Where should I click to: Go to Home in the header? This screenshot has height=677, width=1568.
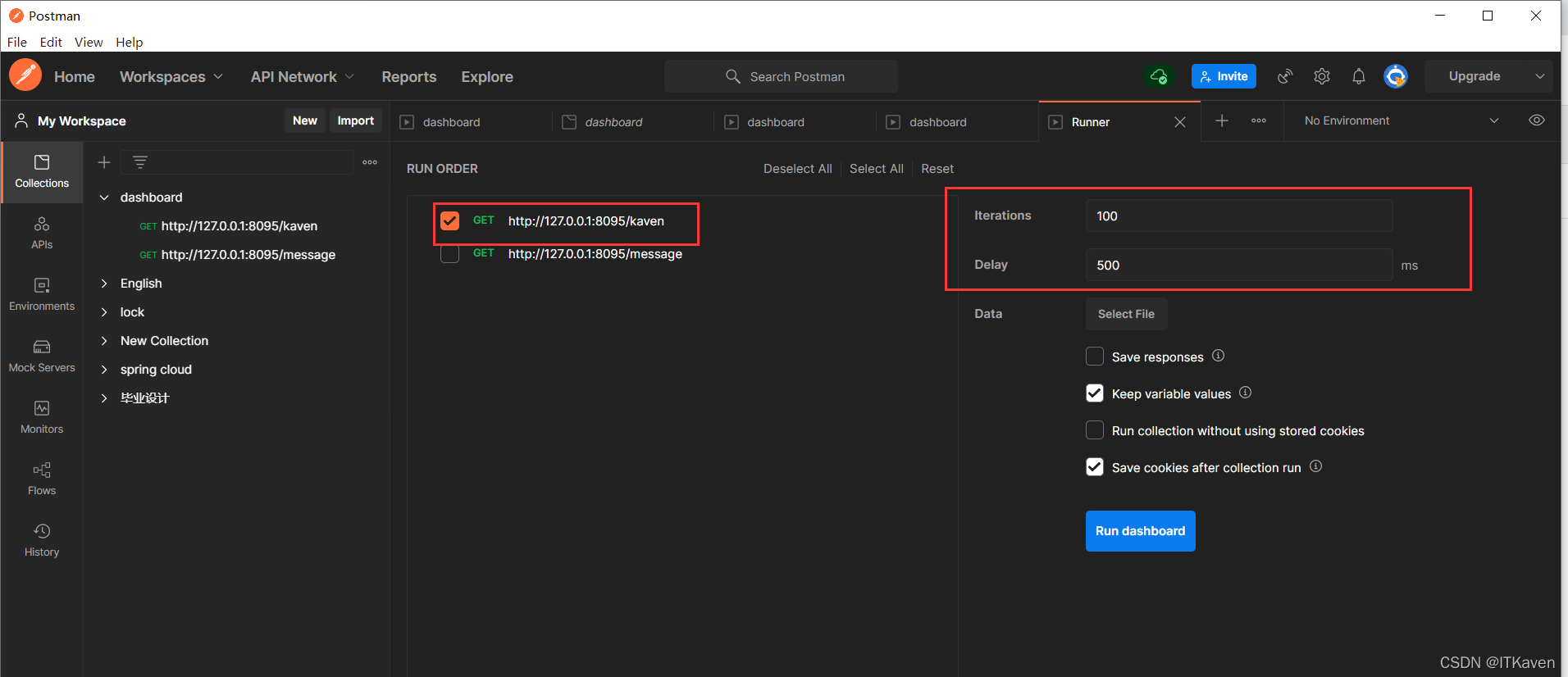(75, 76)
